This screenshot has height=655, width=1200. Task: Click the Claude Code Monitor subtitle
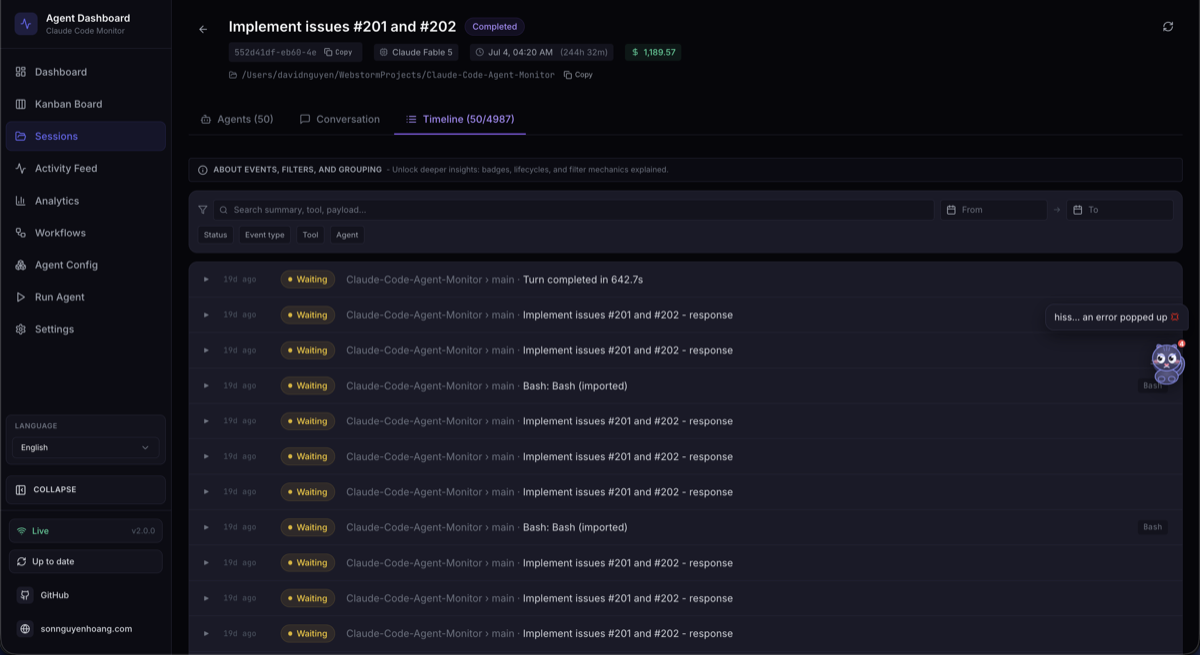(x=85, y=31)
